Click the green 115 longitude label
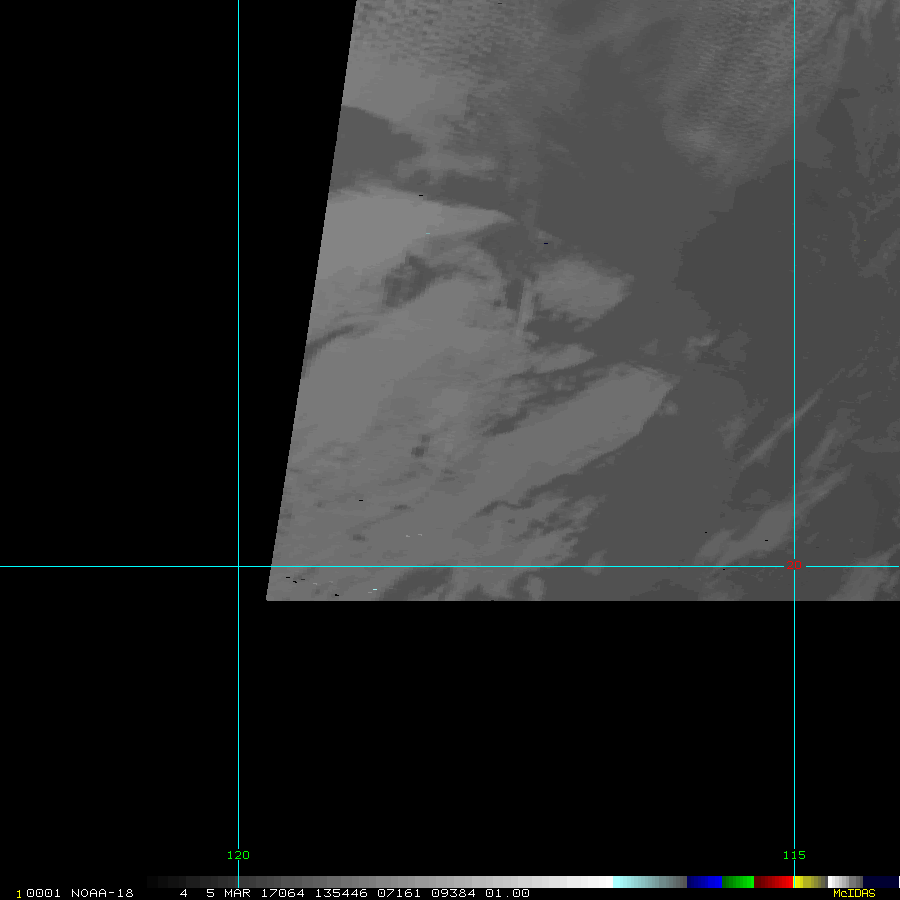Screen dimensions: 900x900 (794, 855)
